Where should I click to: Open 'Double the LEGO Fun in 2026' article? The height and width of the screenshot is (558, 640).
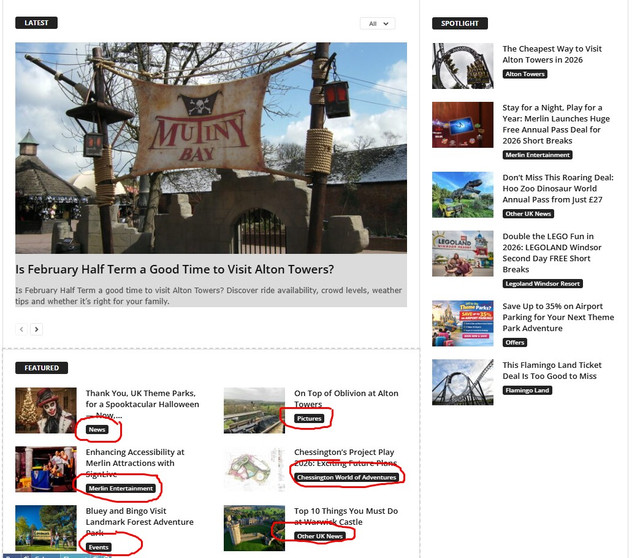(552, 253)
